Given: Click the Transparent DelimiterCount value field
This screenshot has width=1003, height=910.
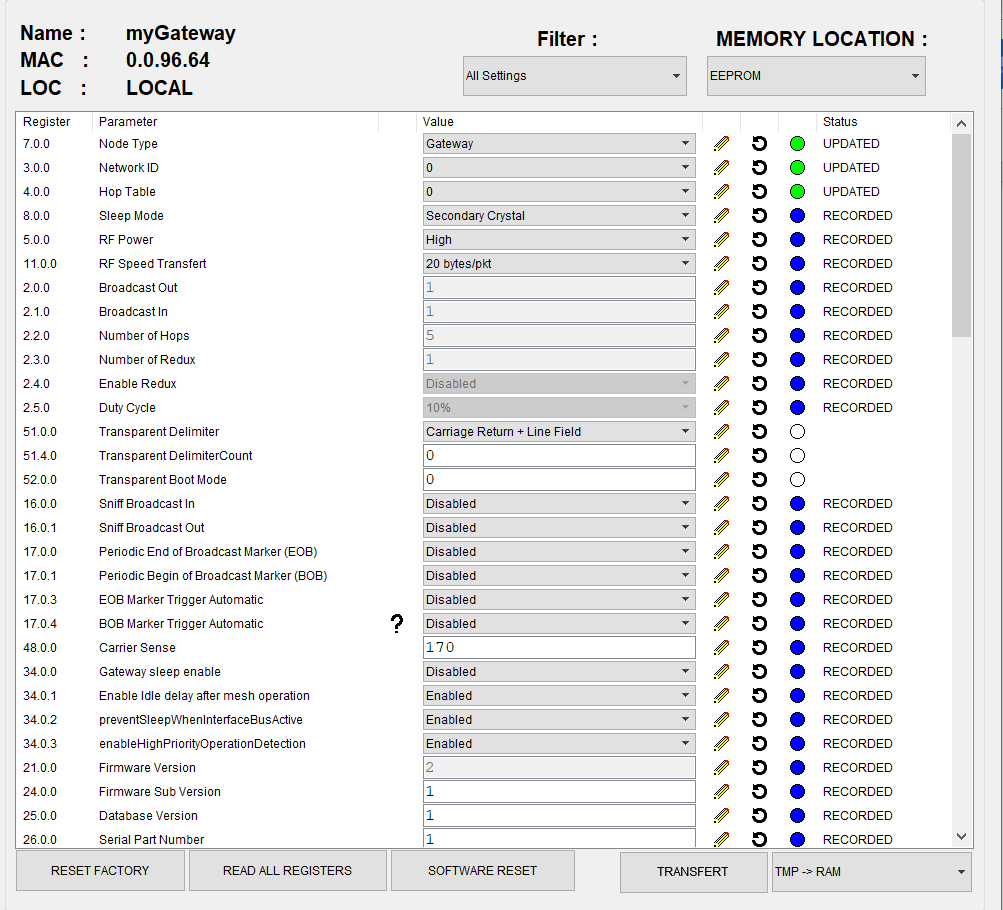Looking at the screenshot, I should [559, 455].
